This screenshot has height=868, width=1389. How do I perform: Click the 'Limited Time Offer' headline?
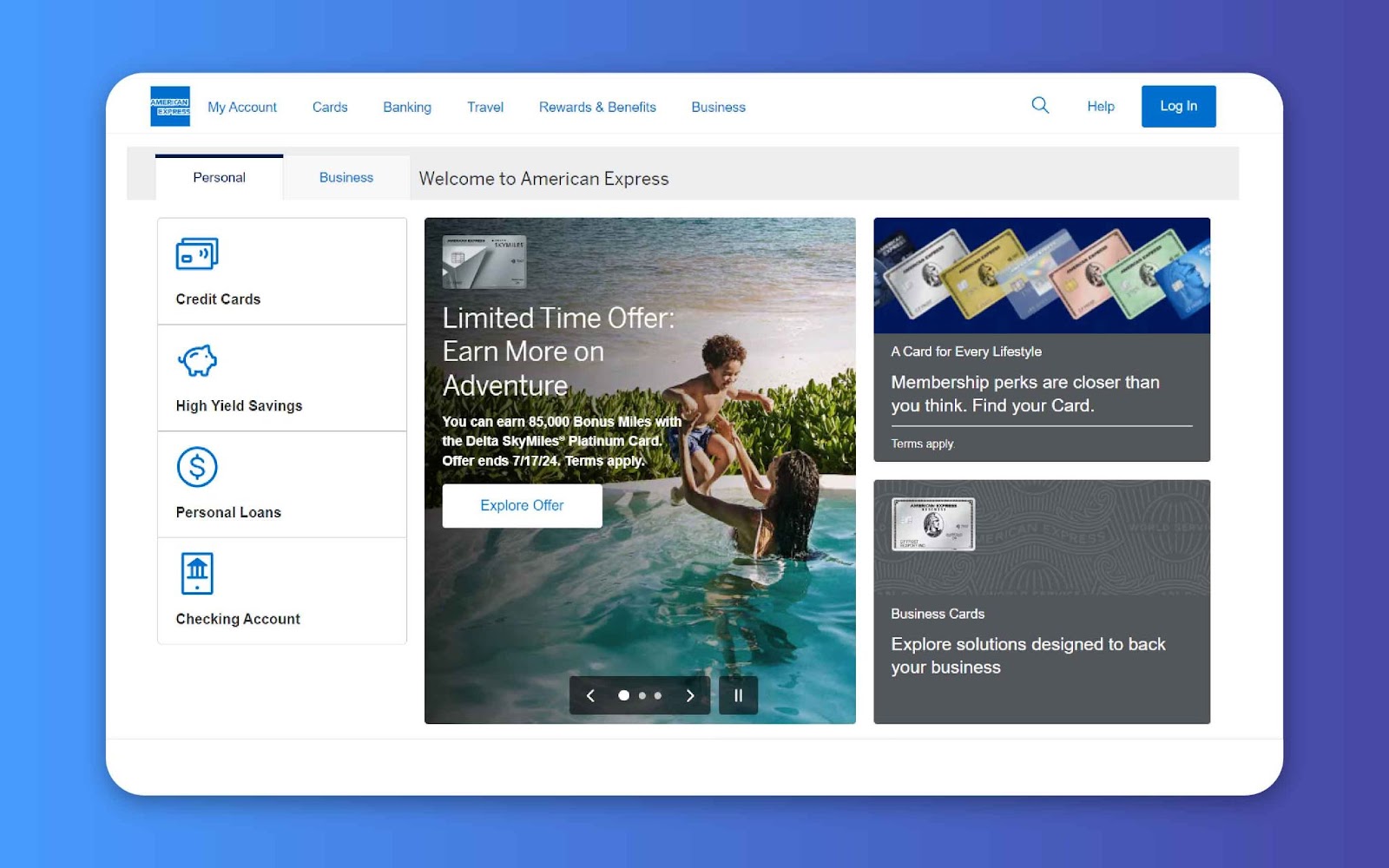point(558,352)
